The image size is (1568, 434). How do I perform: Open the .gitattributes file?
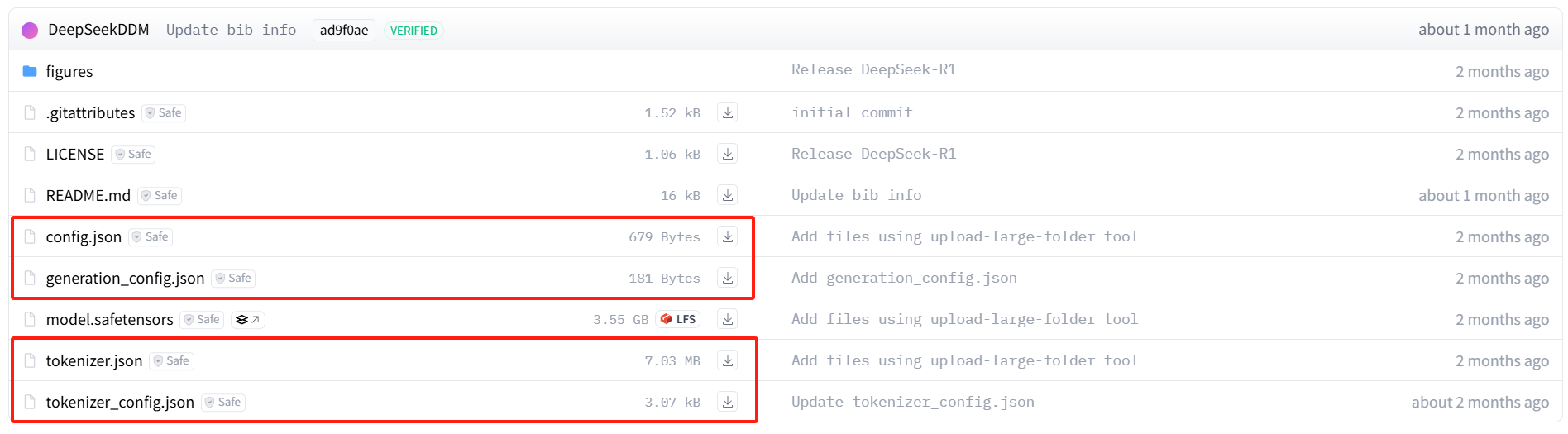click(x=90, y=112)
